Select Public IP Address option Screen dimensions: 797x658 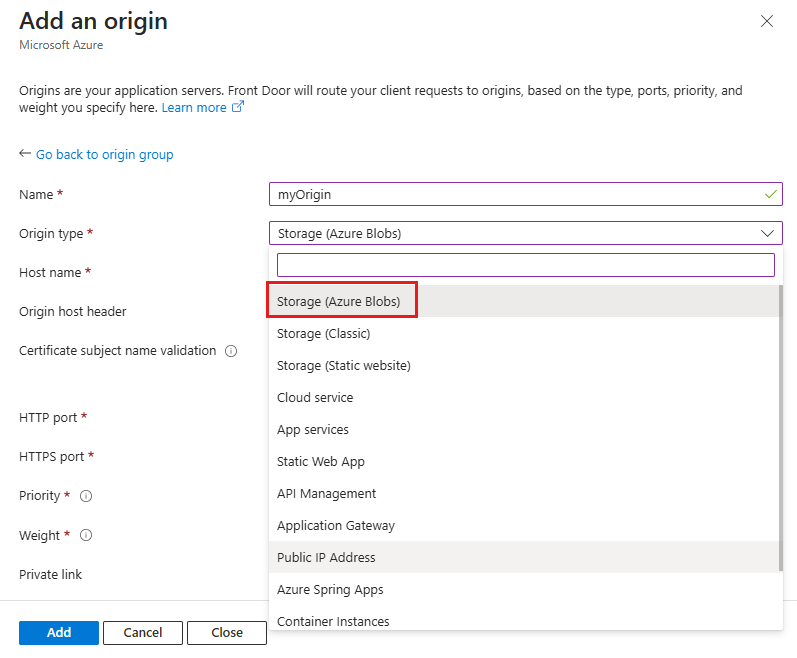(524, 557)
